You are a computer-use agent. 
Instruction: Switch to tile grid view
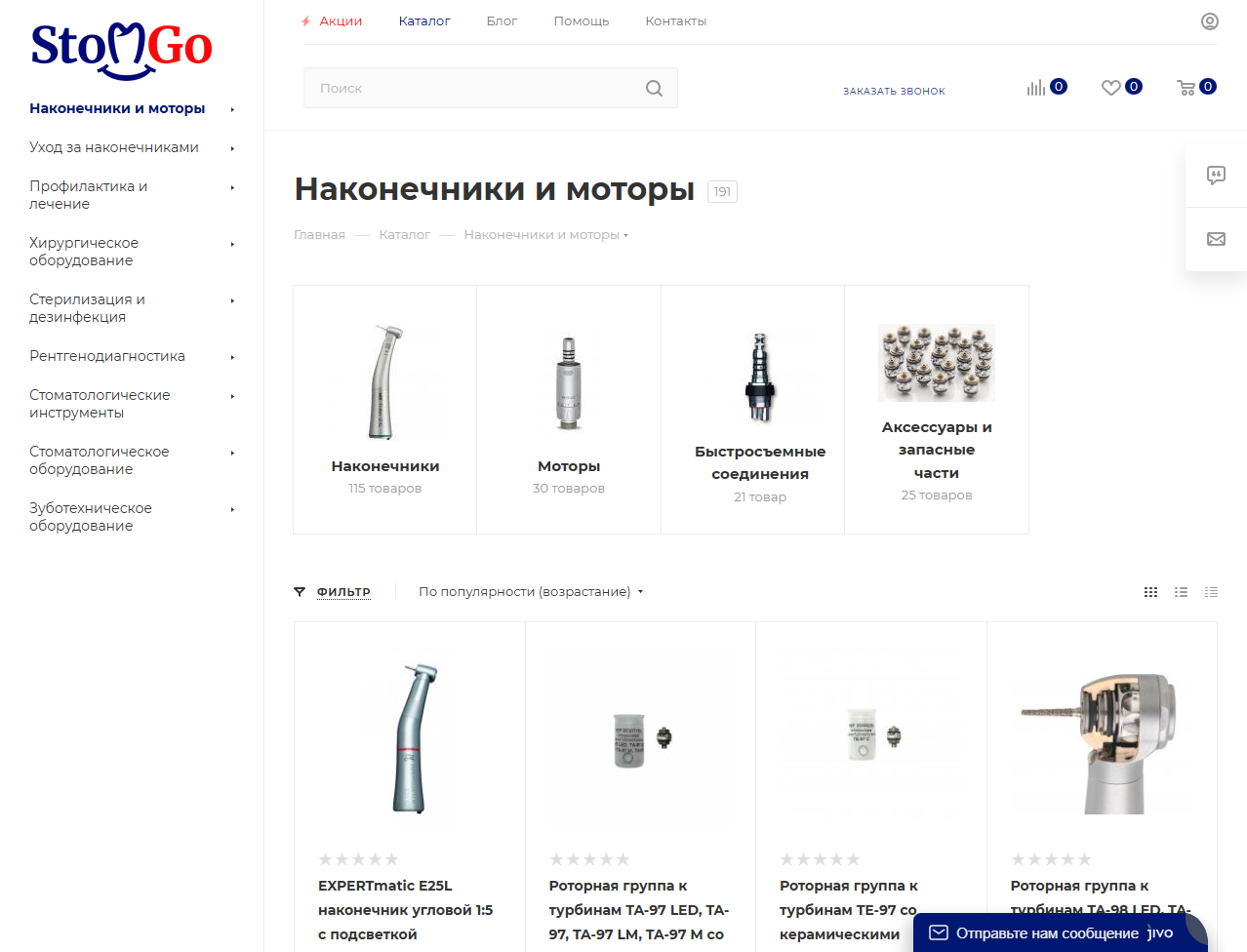click(x=1150, y=592)
